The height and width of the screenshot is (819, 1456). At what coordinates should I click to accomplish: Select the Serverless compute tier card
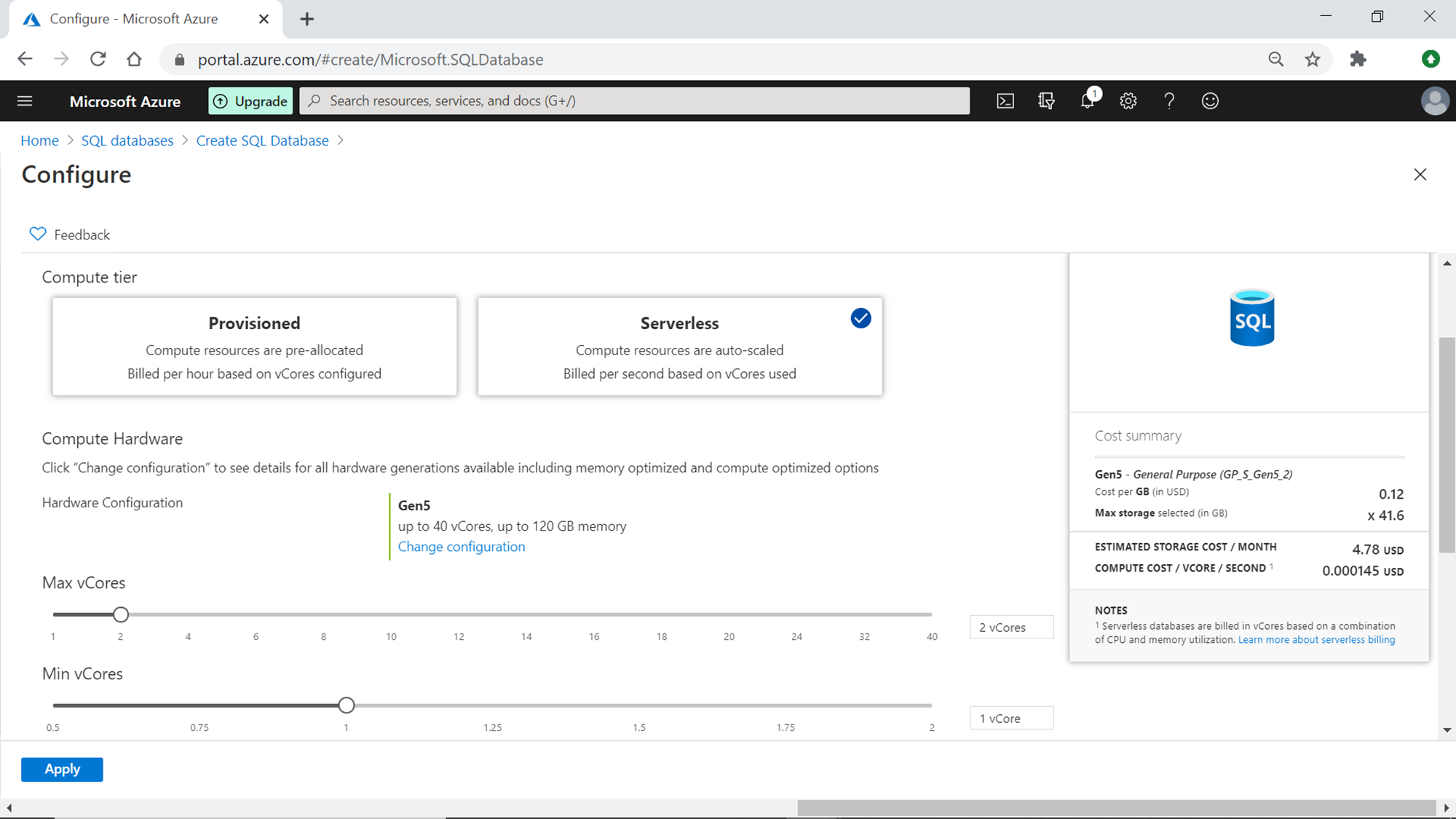click(679, 347)
